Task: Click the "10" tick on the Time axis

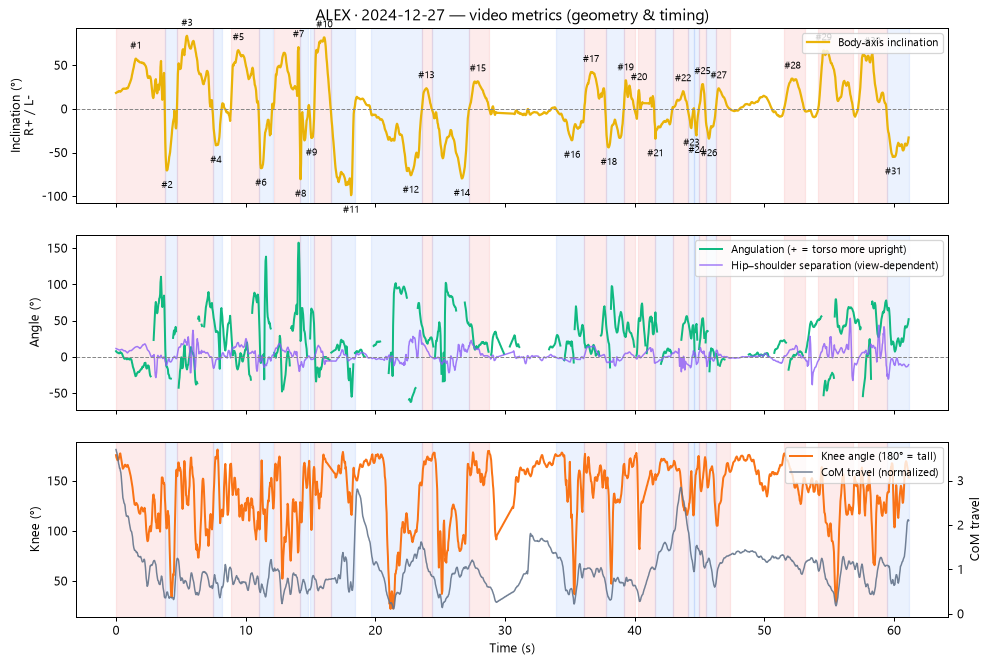Action: (x=246, y=630)
